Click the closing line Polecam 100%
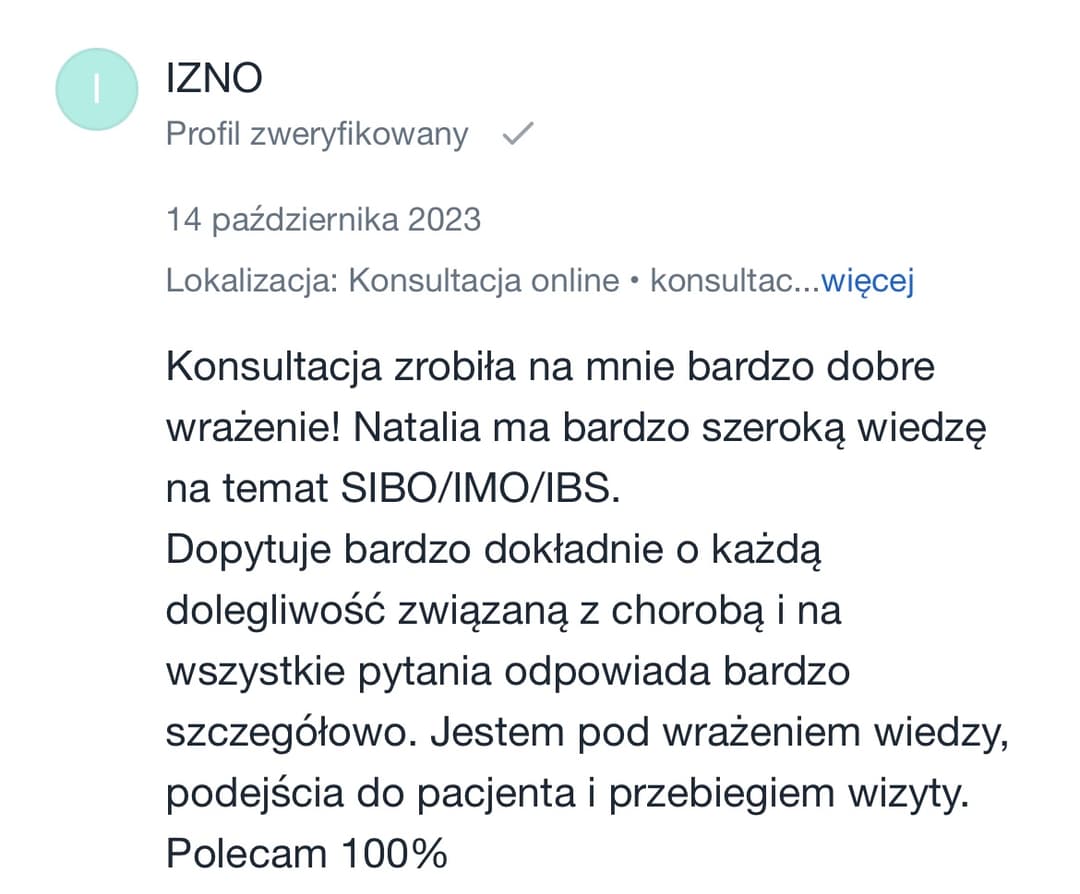 click(306, 854)
